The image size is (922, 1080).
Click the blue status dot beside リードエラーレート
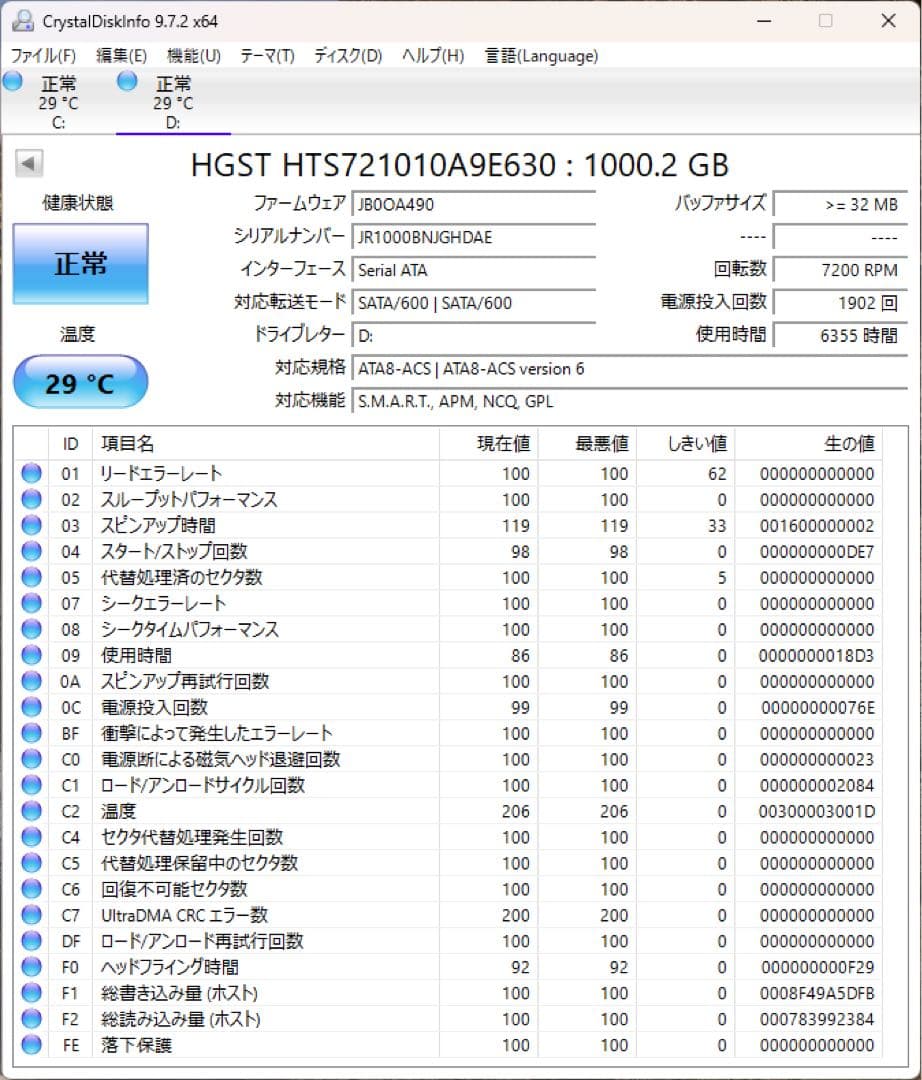[x=30, y=474]
